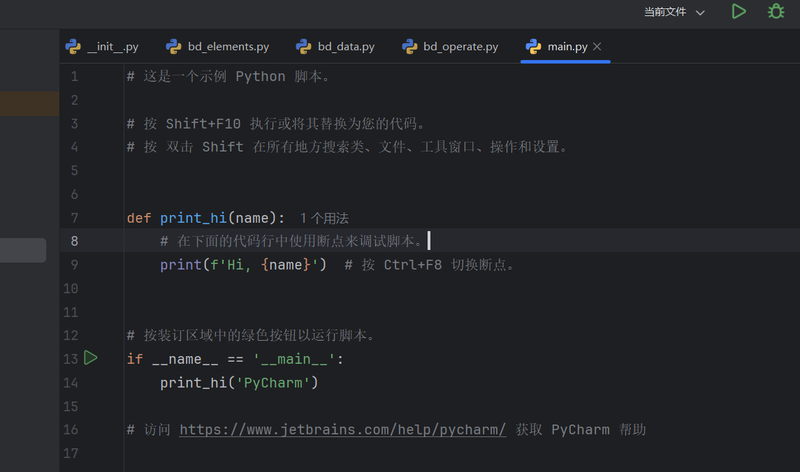Click the 'PyCharm' argument on line 14
The image size is (800, 472).
click(273, 382)
